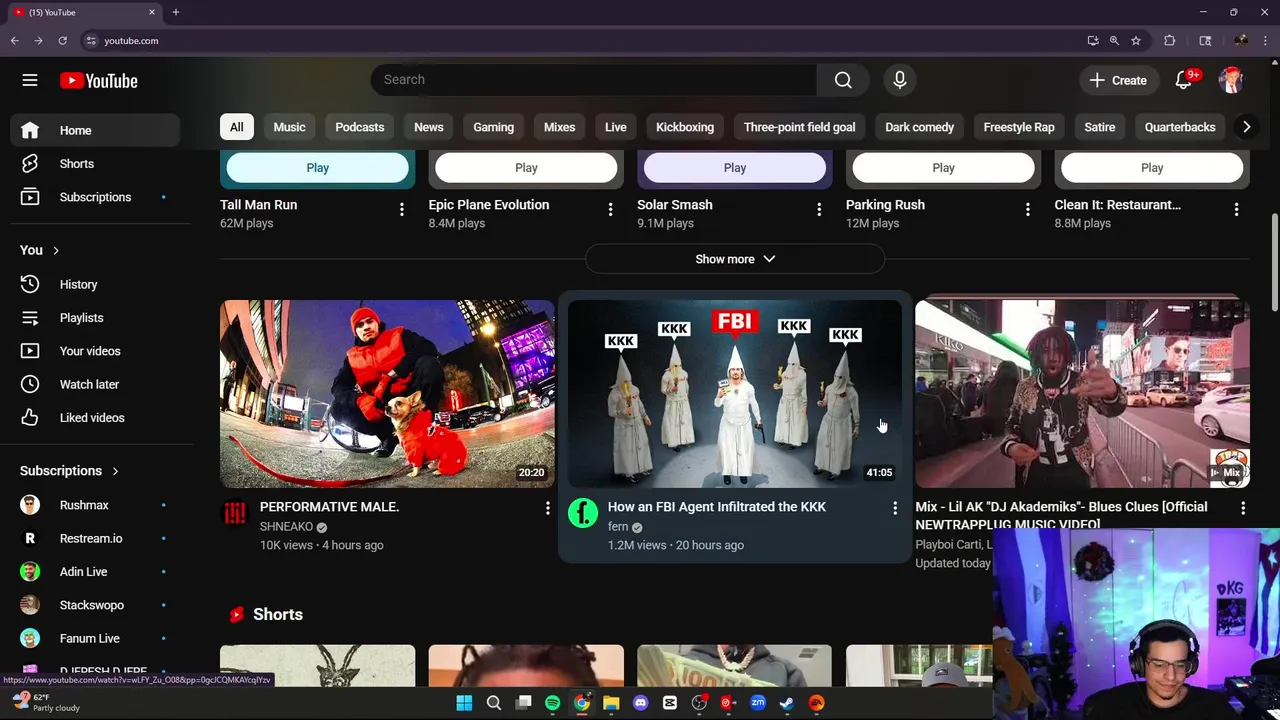This screenshot has height=720, width=1280.
Task: Open more options for Tall Man Run
Action: tap(402, 209)
